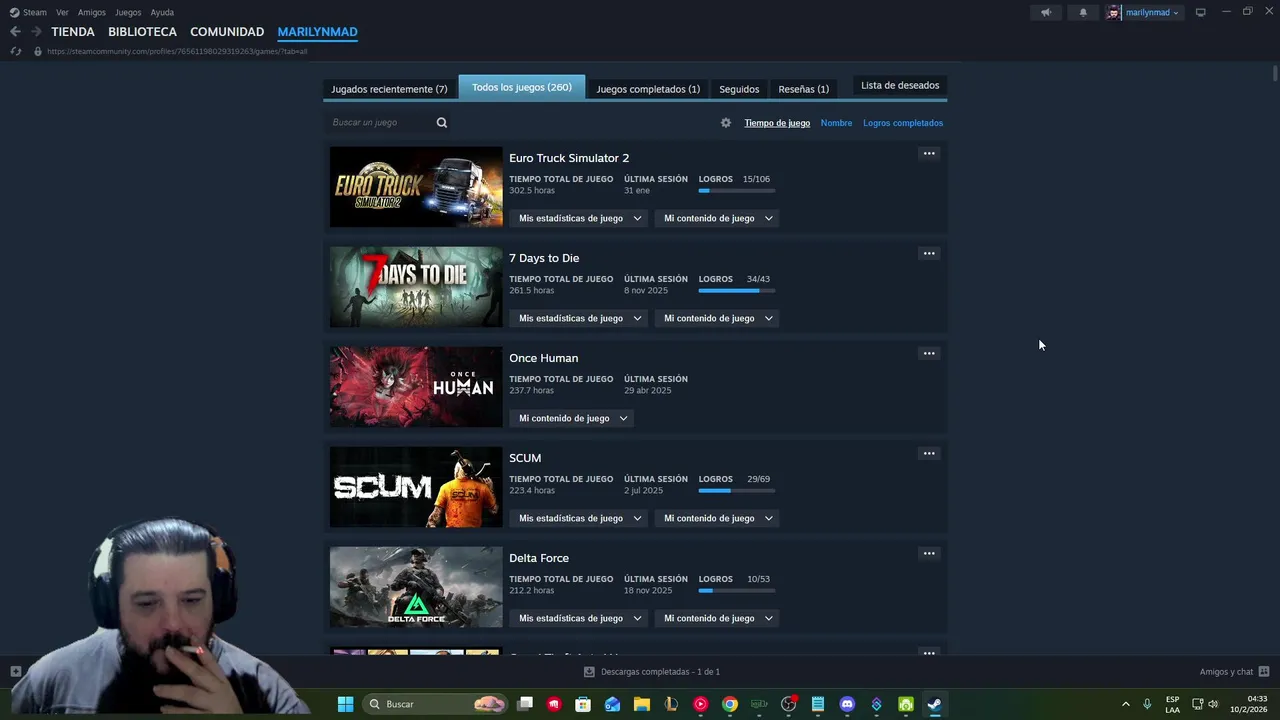Open options menu for Euro Truck Simulator 2
This screenshot has height=720, width=1280.
(x=929, y=154)
